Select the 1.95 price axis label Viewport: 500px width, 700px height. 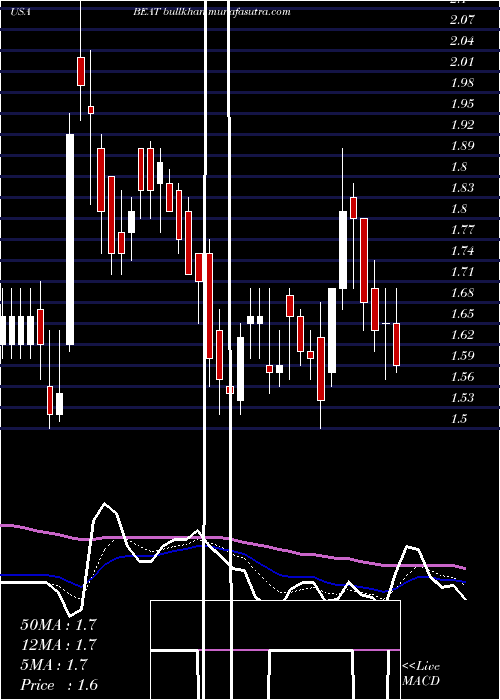(x=462, y=104)
